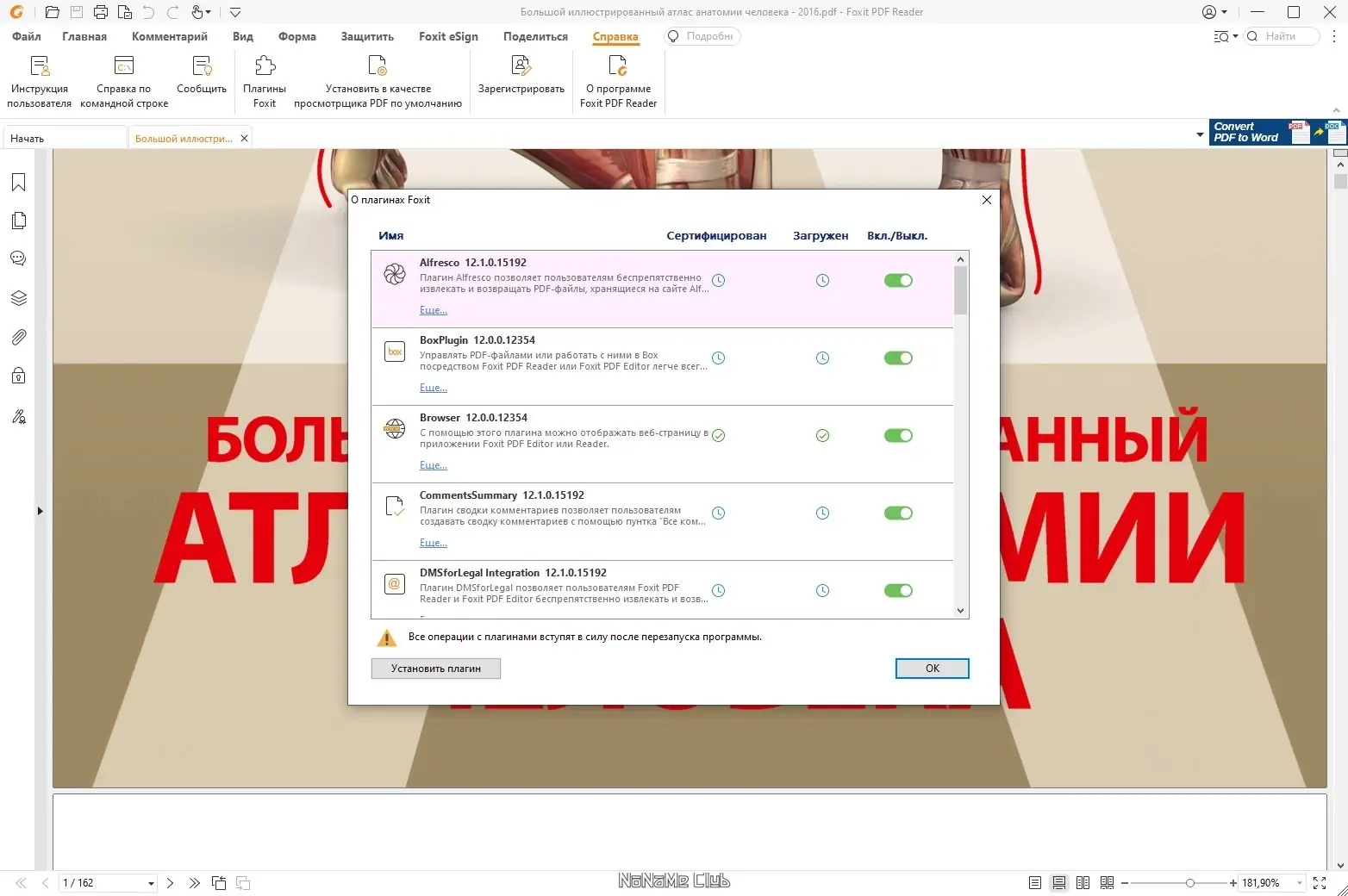1348x896 pixels.
Task: Confirm the plugins dialog with OK
Action: (x=933, y=669)
